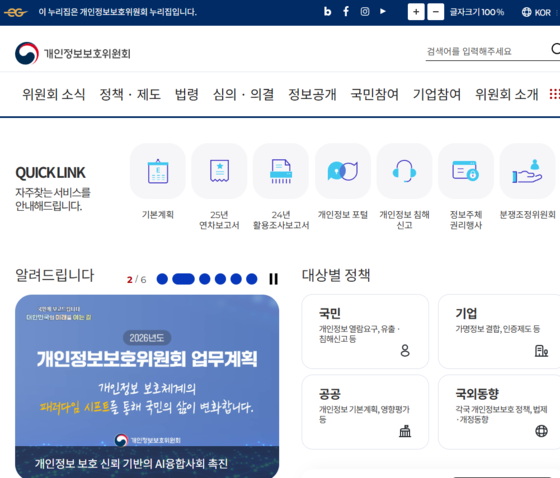Open 분쟁조정위원회 hand icon
The image size is (560, 478).
point(528,171)
